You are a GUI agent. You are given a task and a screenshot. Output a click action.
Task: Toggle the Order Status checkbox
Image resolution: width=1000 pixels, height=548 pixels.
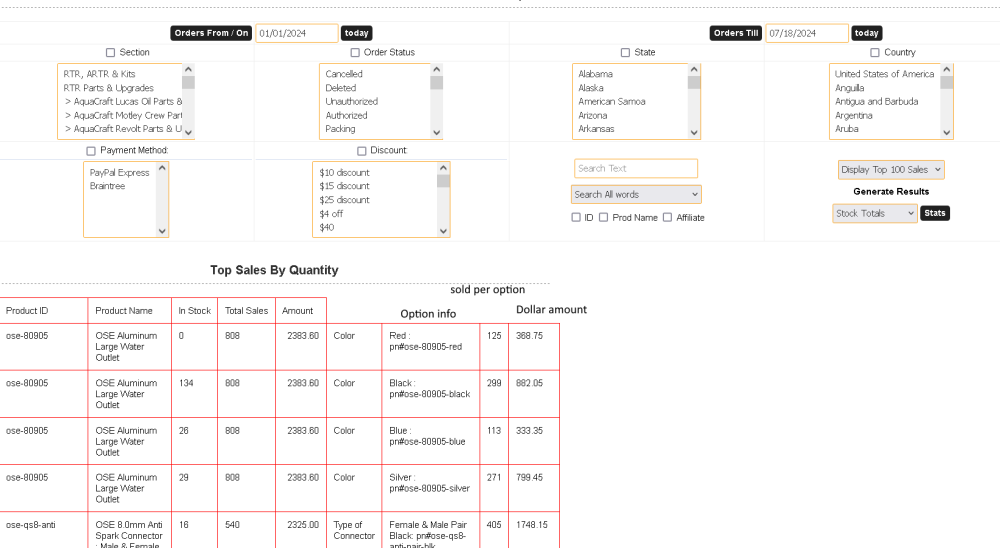355,53
